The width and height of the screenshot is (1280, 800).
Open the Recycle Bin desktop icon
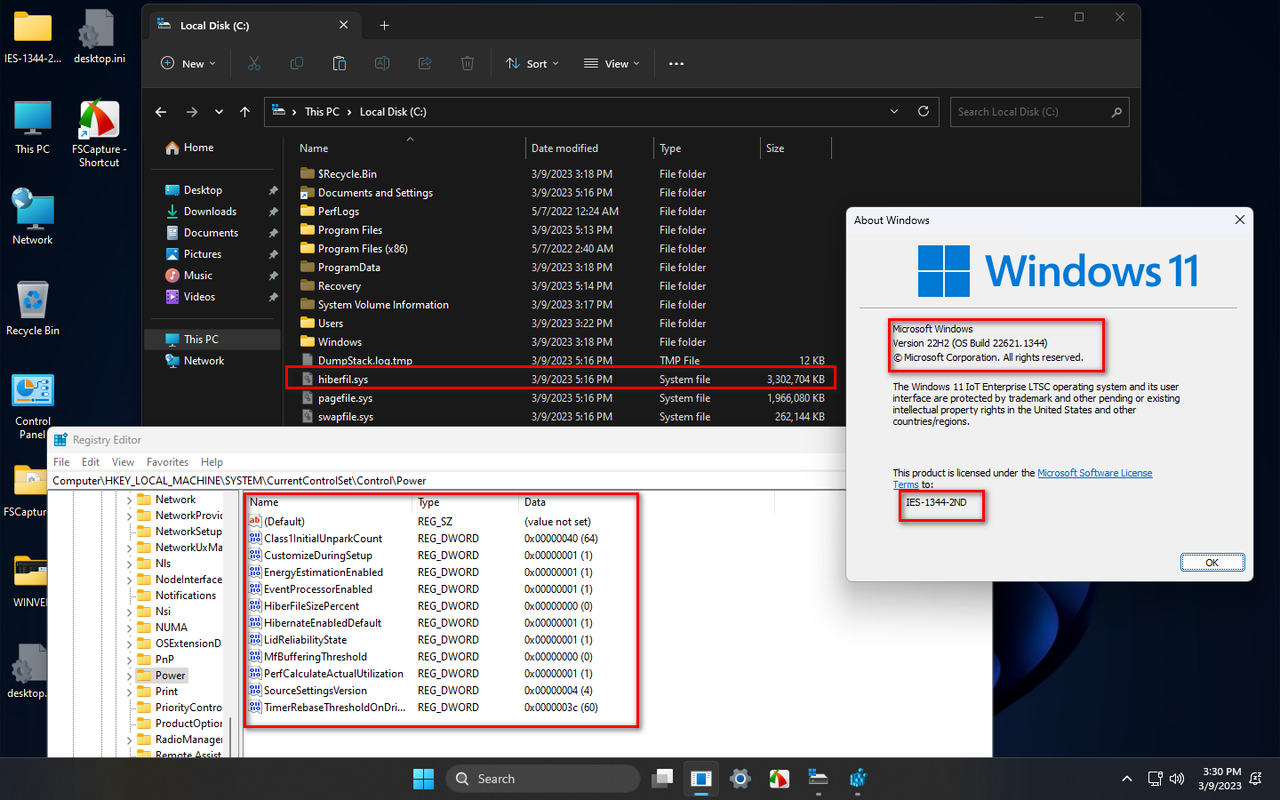click(x=33, y=308)
